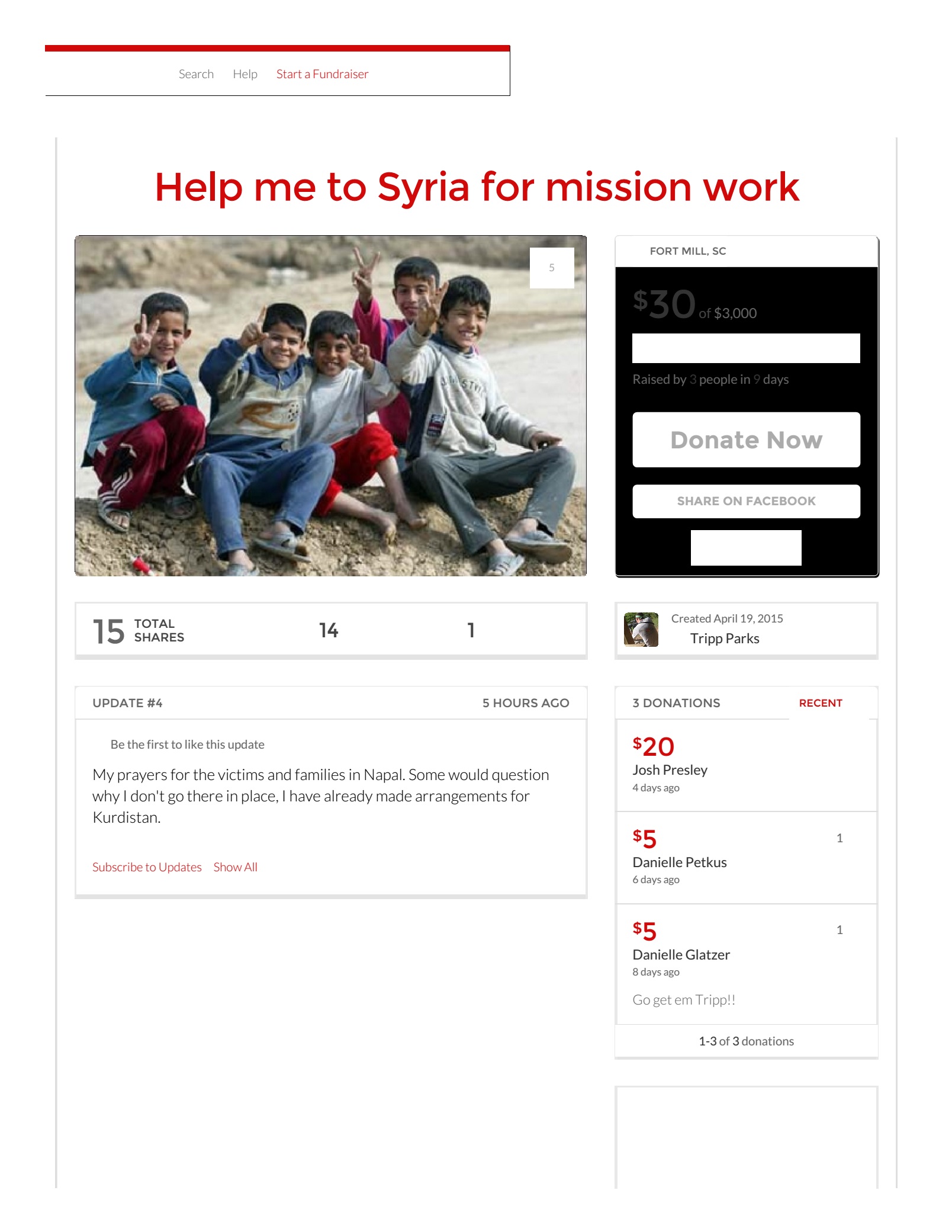This screenshot has width=952, height=1232.
Task: Click the photo count badge showing 5
Action: coord(551,268)
